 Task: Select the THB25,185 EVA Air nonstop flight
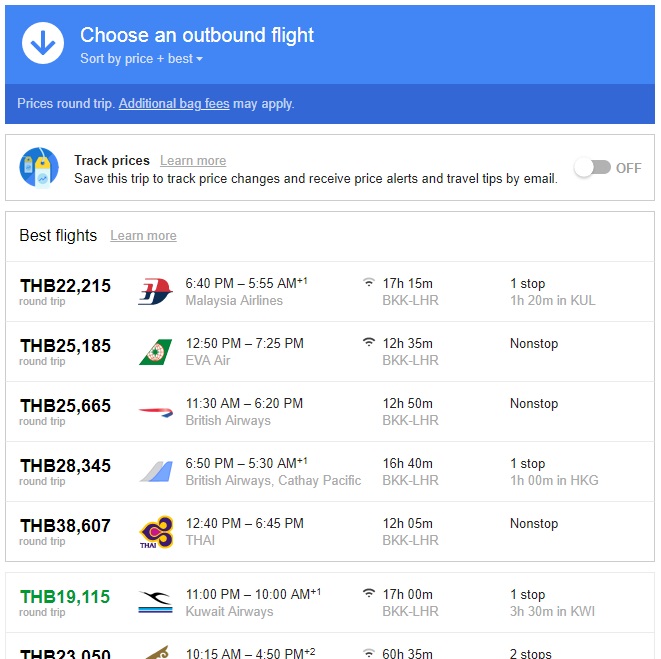[x=330, y=352]
